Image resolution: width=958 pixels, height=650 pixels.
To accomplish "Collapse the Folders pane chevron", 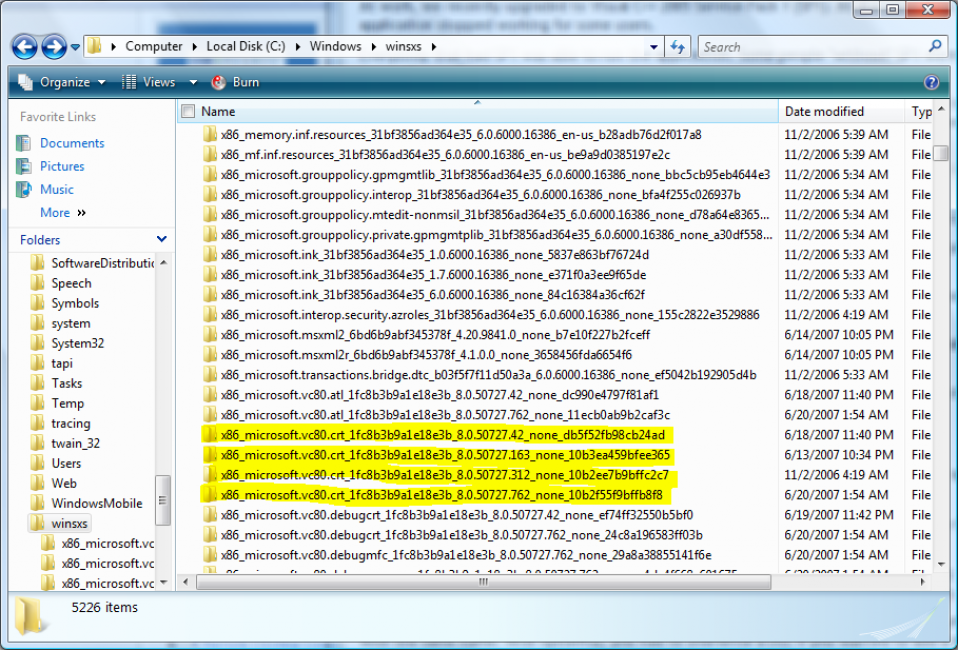I will click(161, 239).
